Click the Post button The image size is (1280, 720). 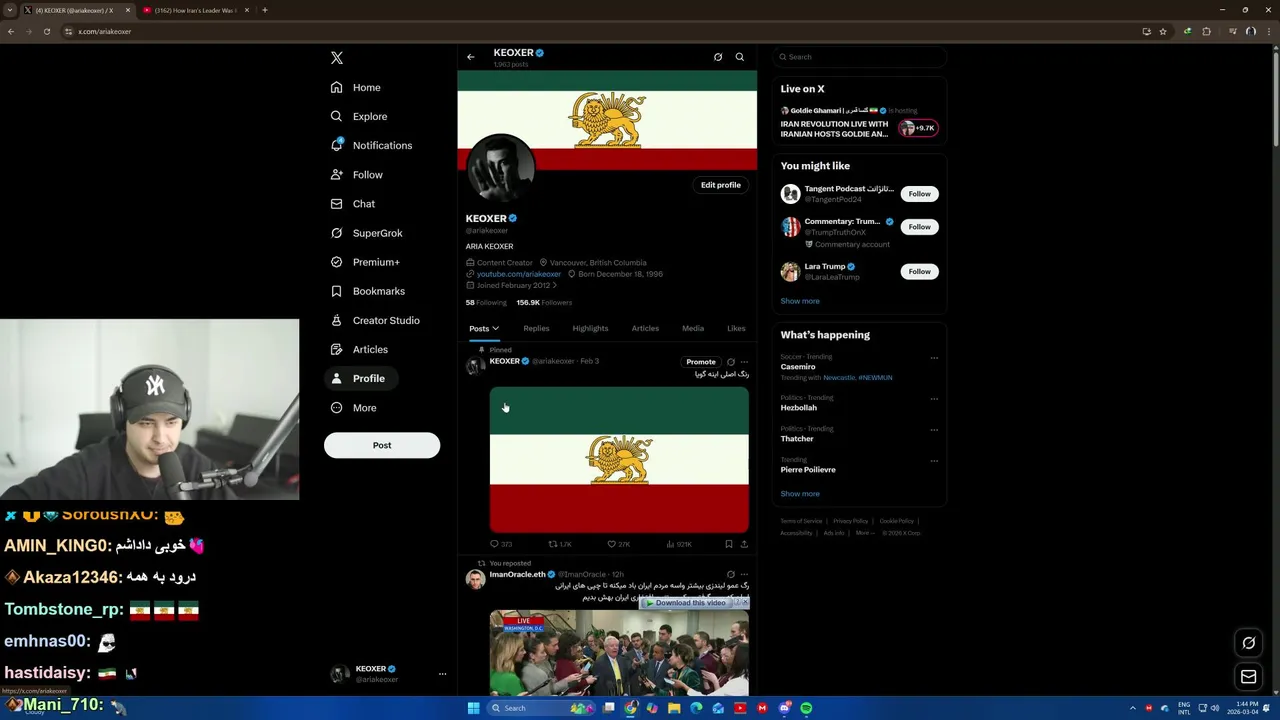tap(382, 445)
